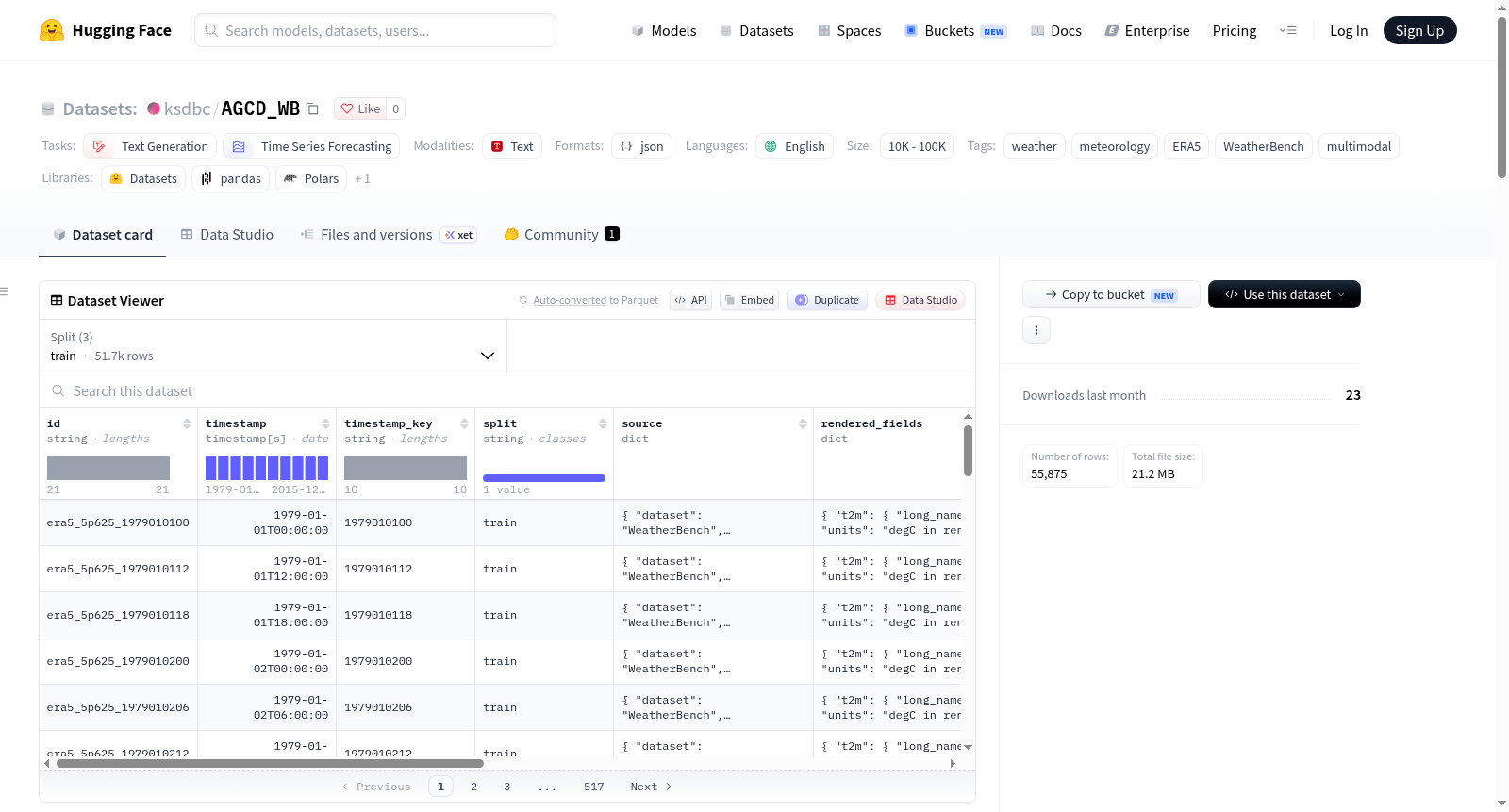Sort by the source column
Image resolution: width=1509 pixels, height=812 pixels.
(803, 423)
